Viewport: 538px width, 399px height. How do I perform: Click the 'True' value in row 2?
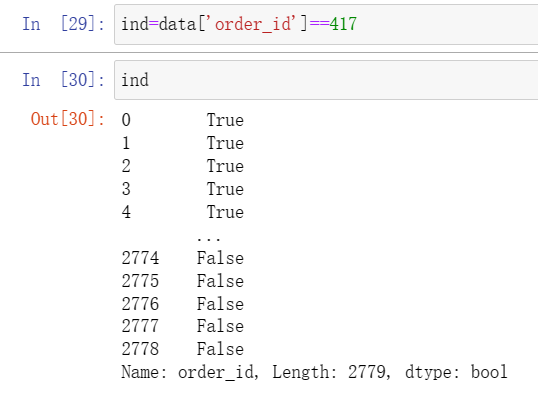(x=225, y=166)
